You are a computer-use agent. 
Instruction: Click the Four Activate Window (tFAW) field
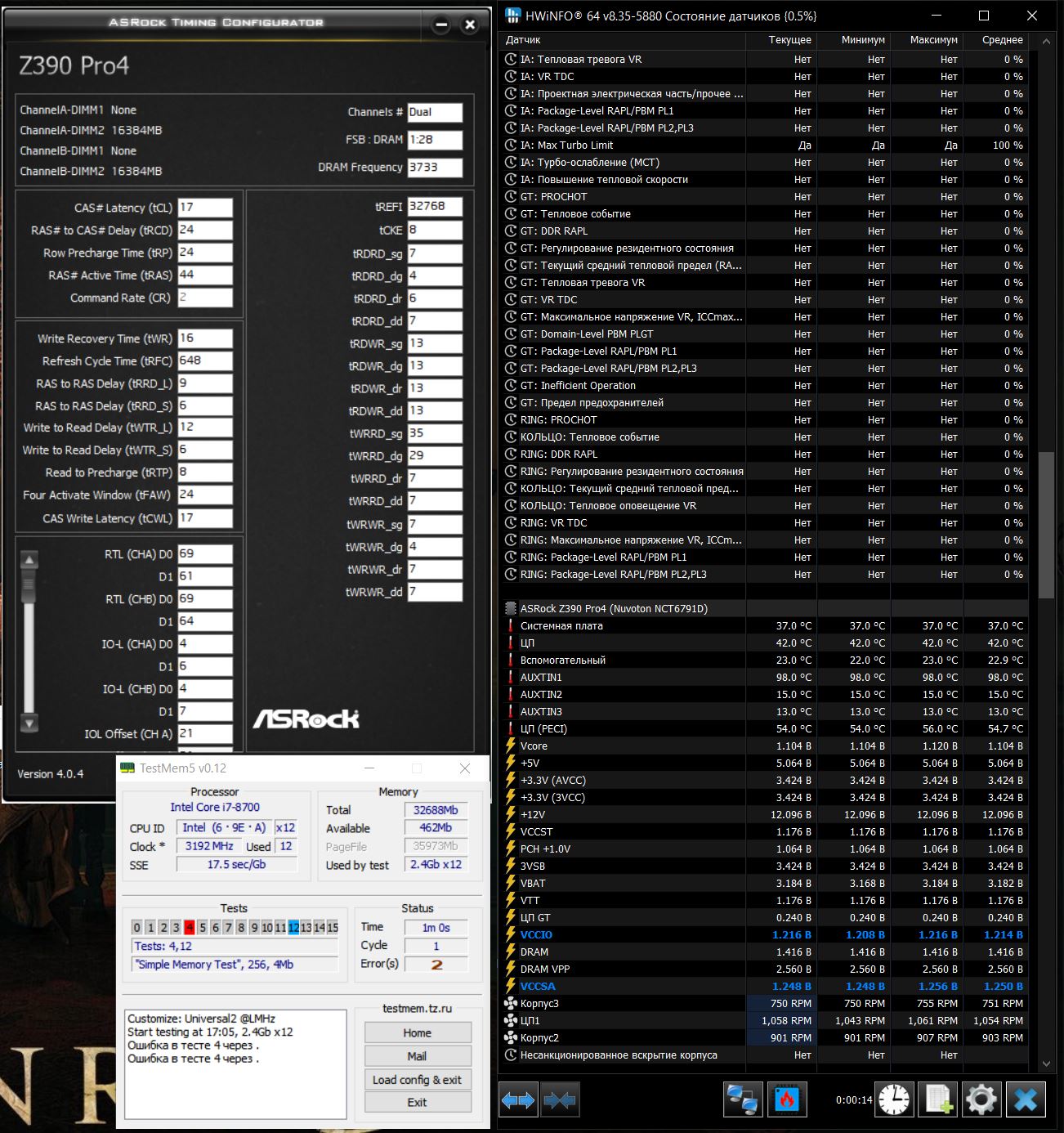tap(205, 495)
